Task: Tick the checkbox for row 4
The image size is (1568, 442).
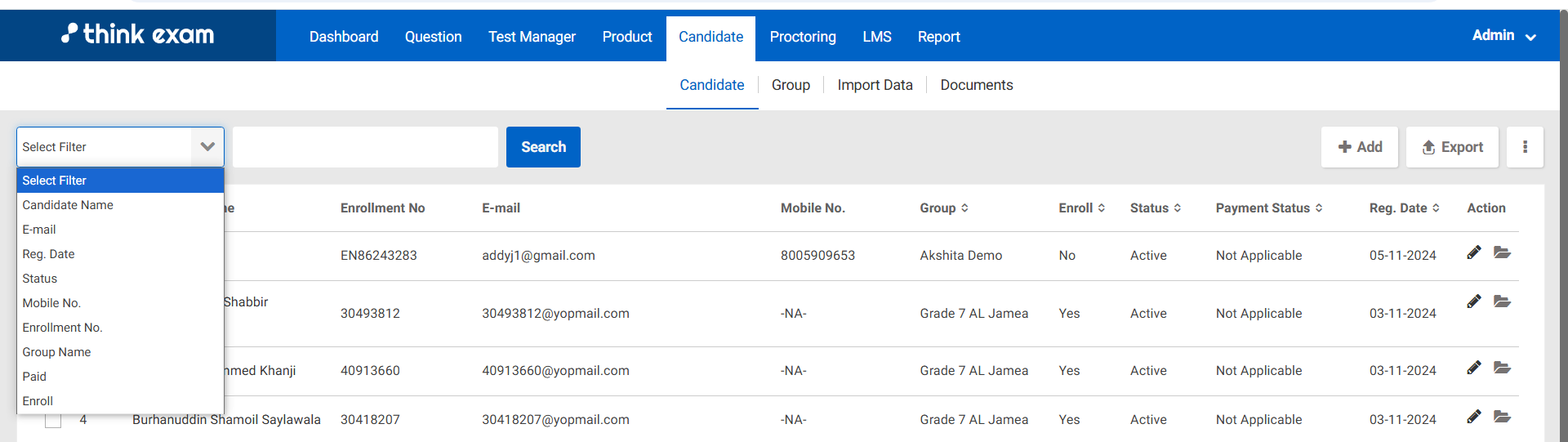Action: pyautogui.click(x=53, y=421)
